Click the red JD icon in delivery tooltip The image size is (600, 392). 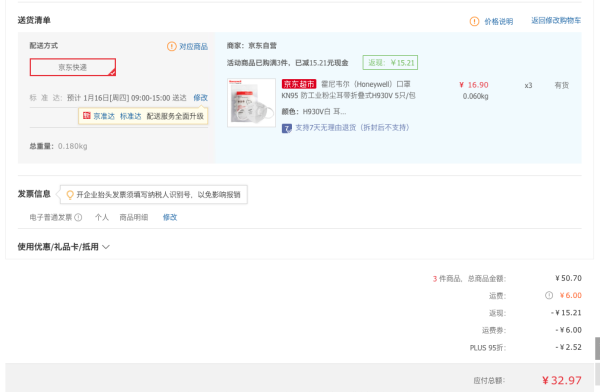pyautogui.click(x=86, y=116)
